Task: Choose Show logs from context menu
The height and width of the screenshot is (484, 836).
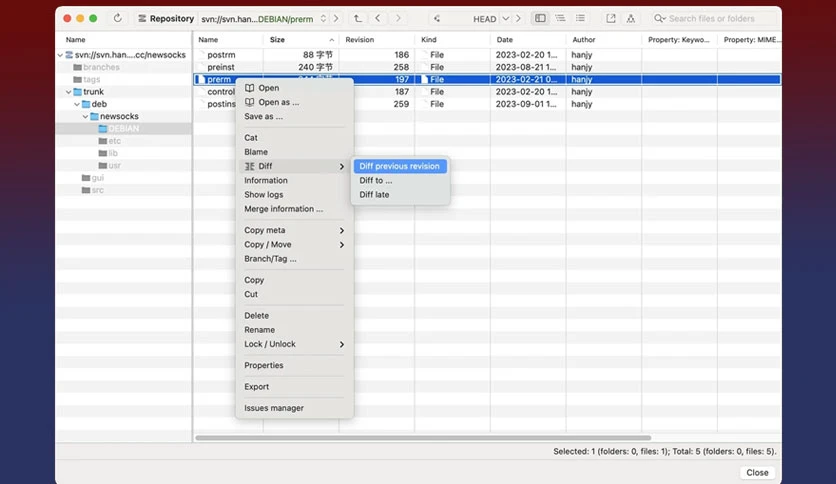Action: pos(294,195)
